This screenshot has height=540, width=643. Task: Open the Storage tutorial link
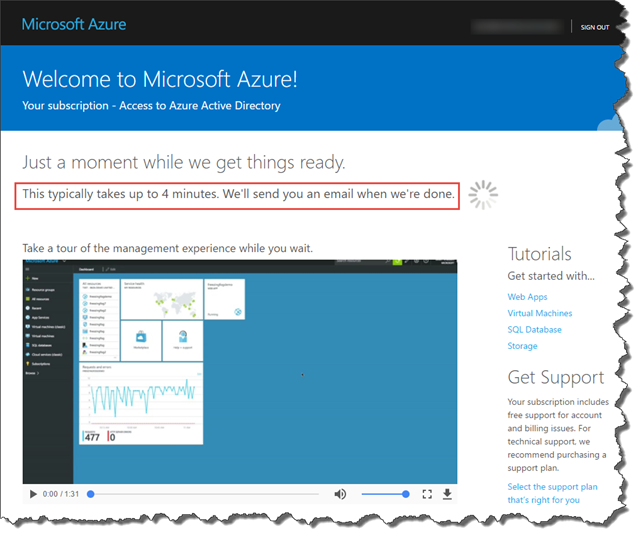pos(522,346)
